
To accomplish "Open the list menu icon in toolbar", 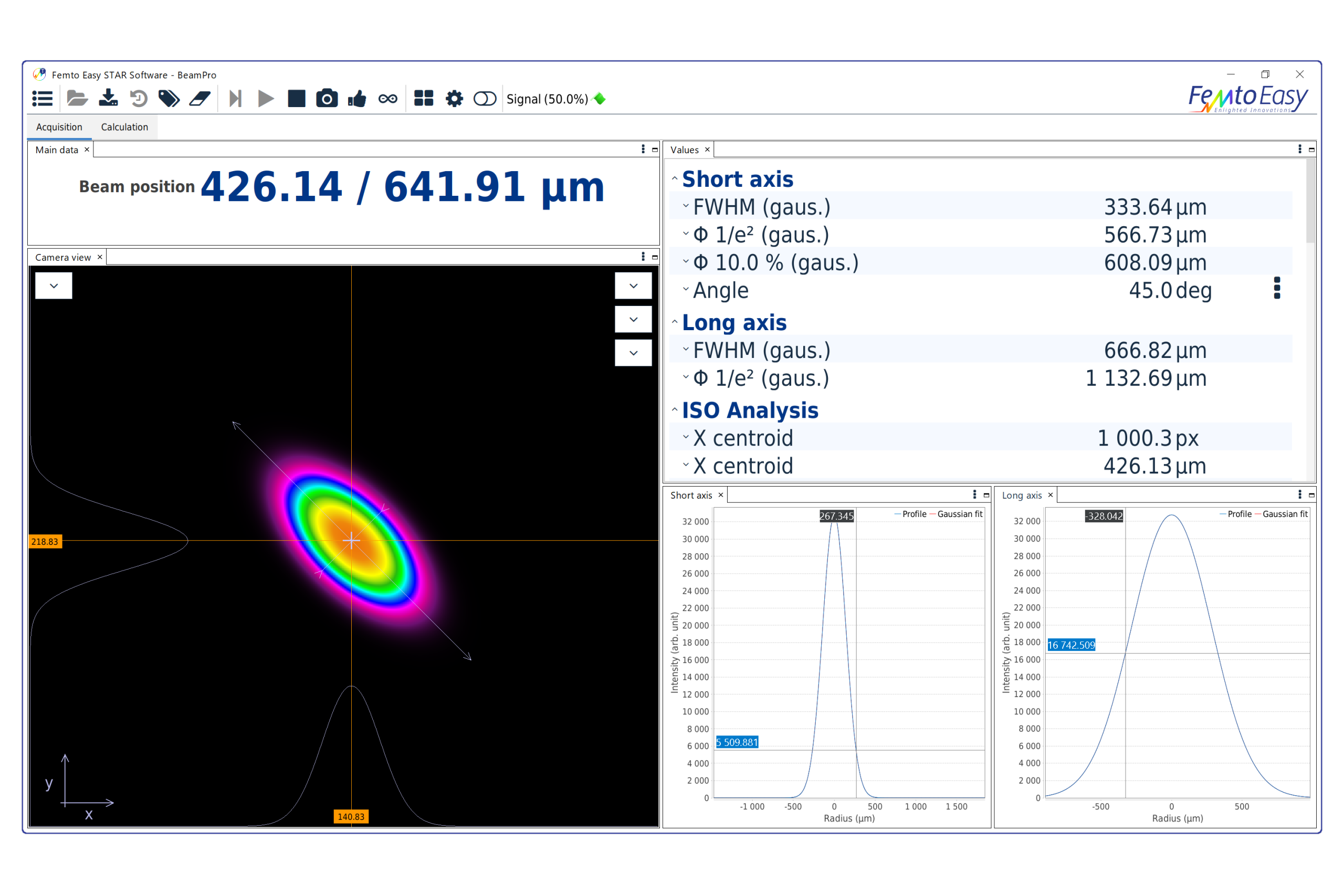I will point(43,99).
